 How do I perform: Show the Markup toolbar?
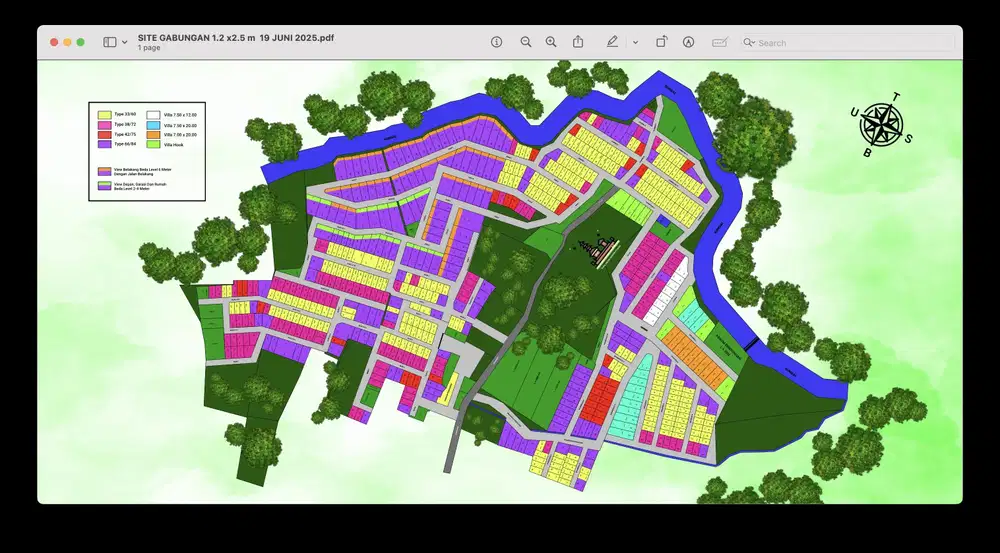(688, 42)
